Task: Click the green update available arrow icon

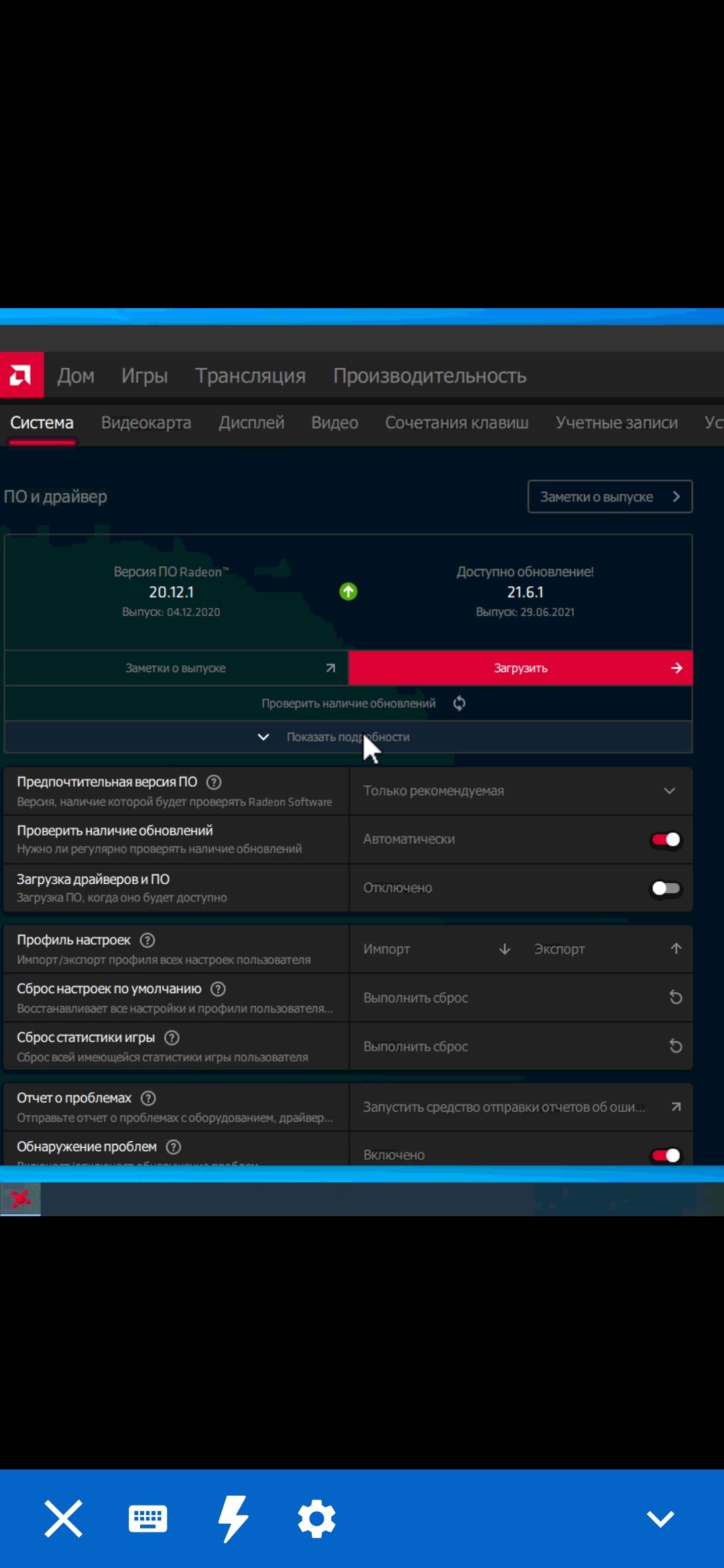Action: tap(348, 592)
